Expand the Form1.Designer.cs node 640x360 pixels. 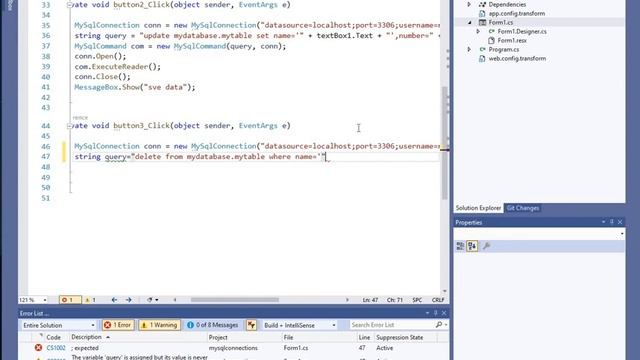(478, 31)
